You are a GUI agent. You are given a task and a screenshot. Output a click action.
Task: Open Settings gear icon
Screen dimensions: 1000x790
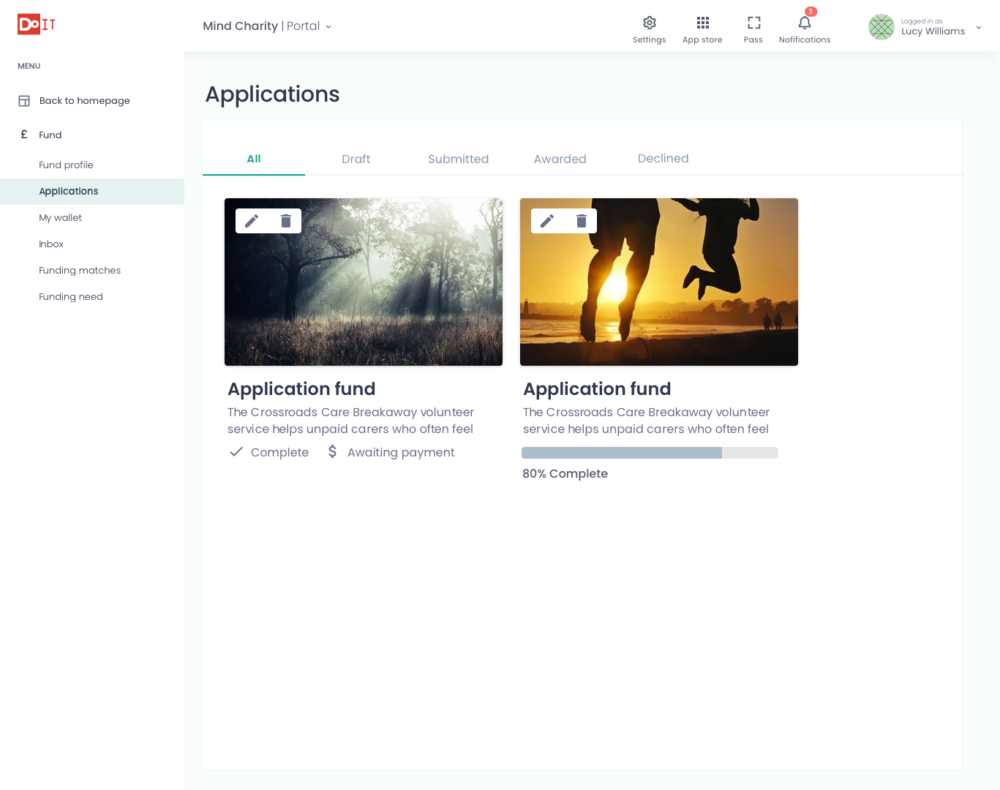click(649, 23)
